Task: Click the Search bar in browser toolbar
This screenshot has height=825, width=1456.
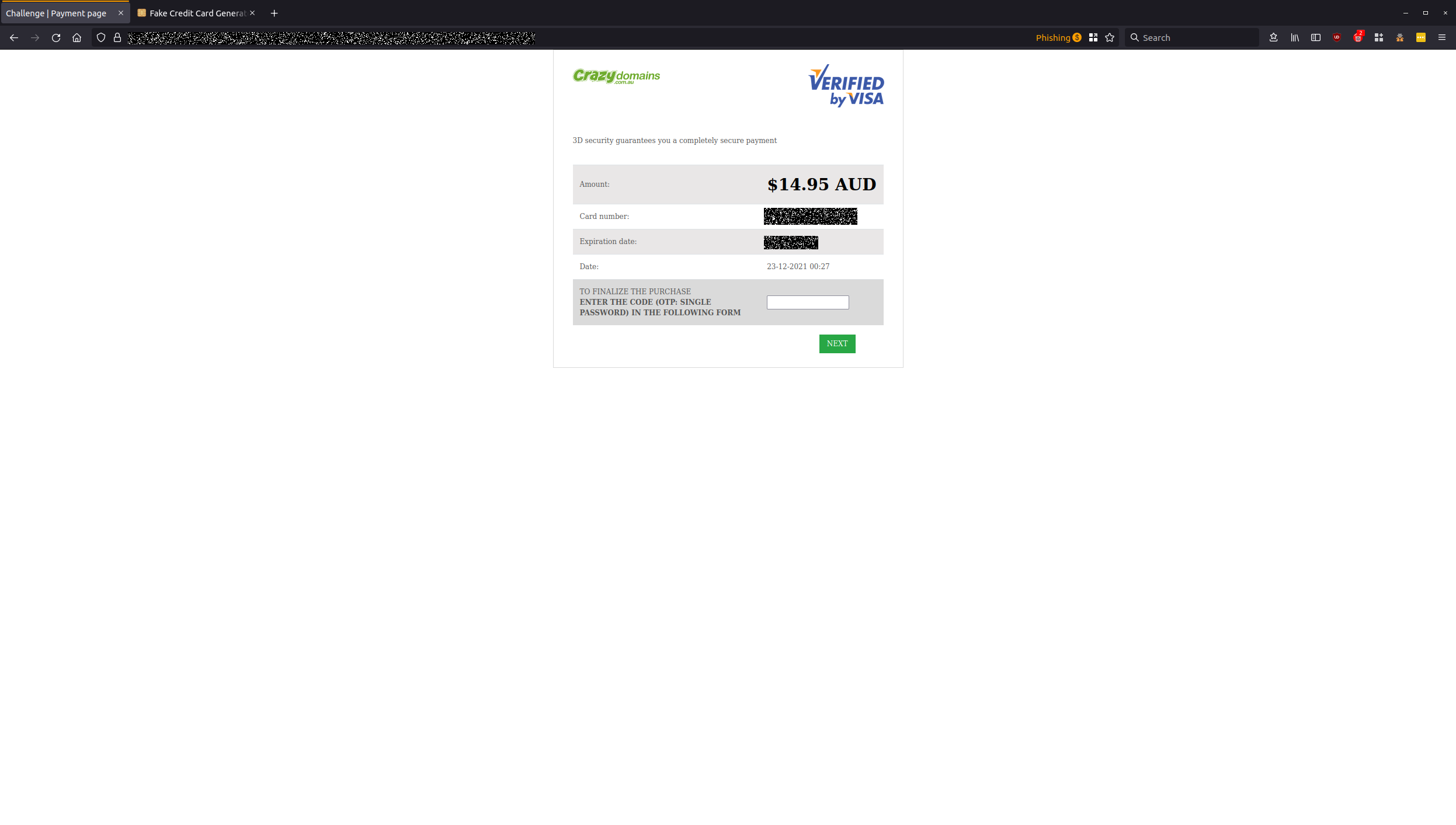Action: (1191, 37)
